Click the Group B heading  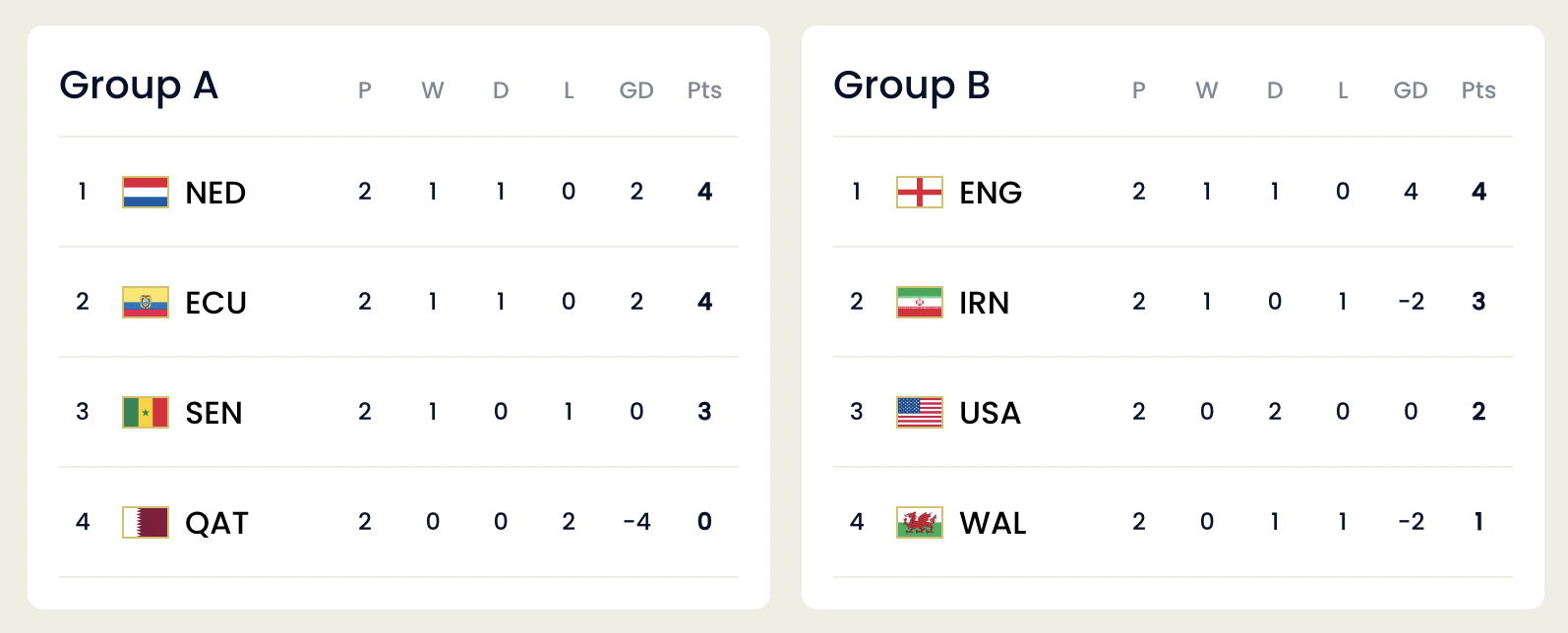click(912, 86)
